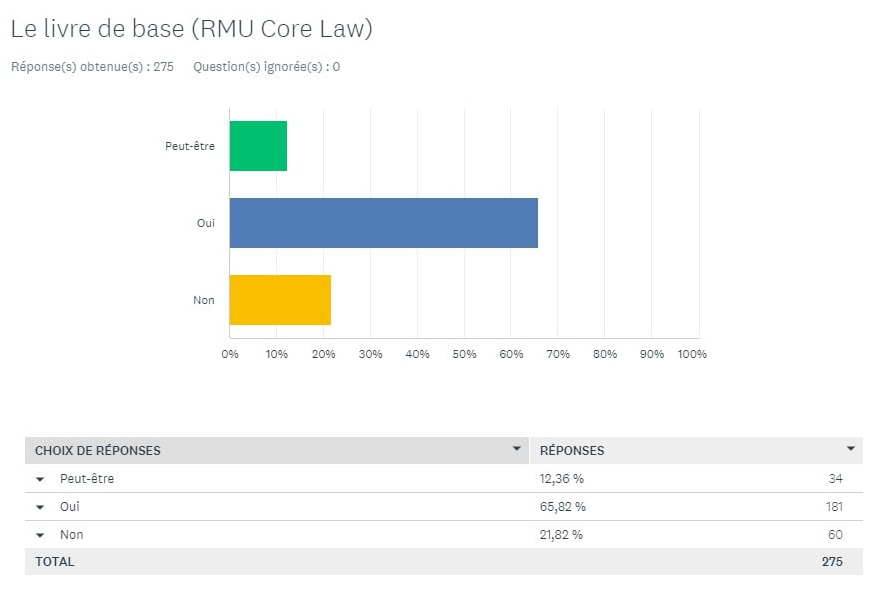Select the yellow Non bar in chart

(280, 300)
